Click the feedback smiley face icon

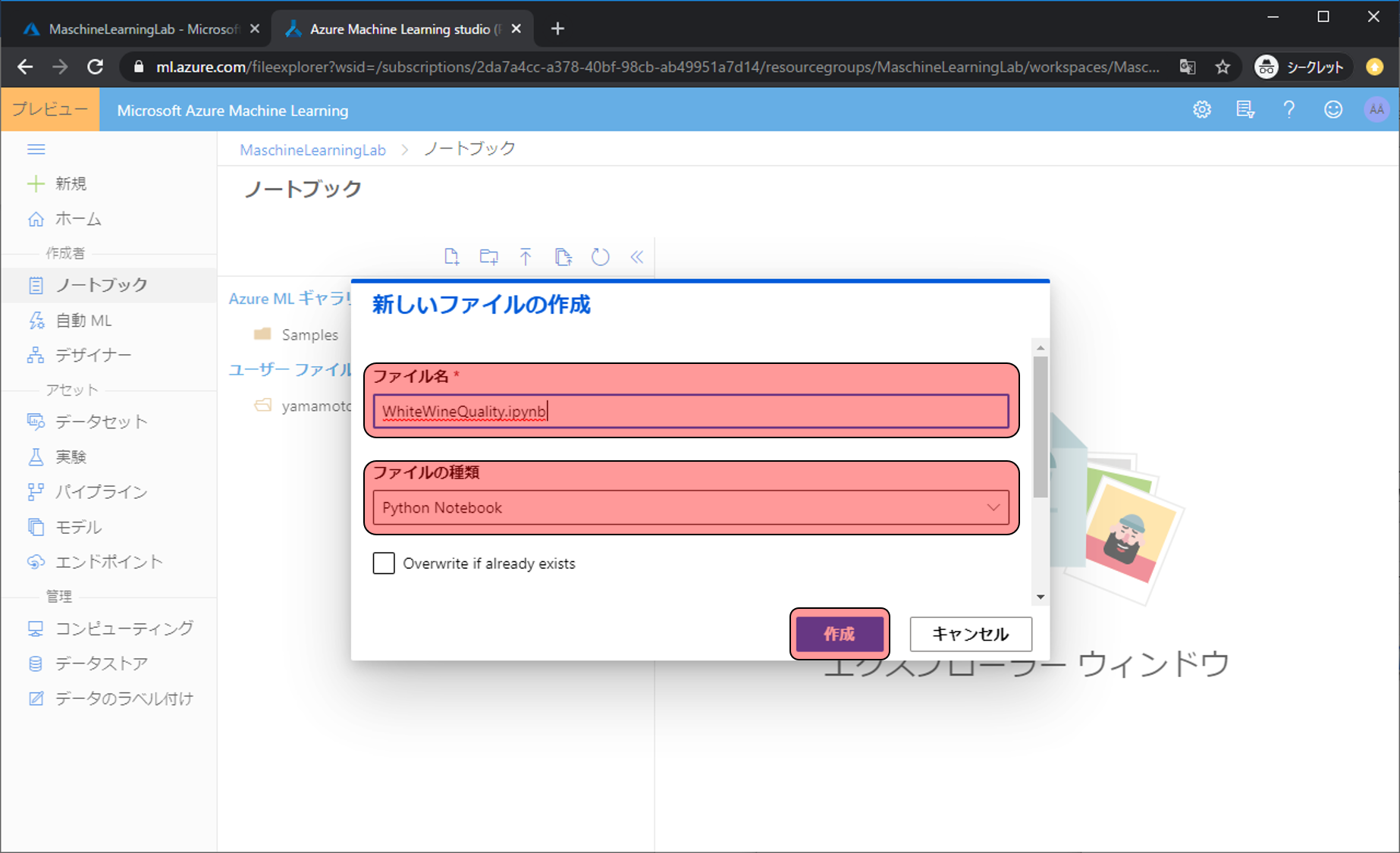(x=1333, y=110)
